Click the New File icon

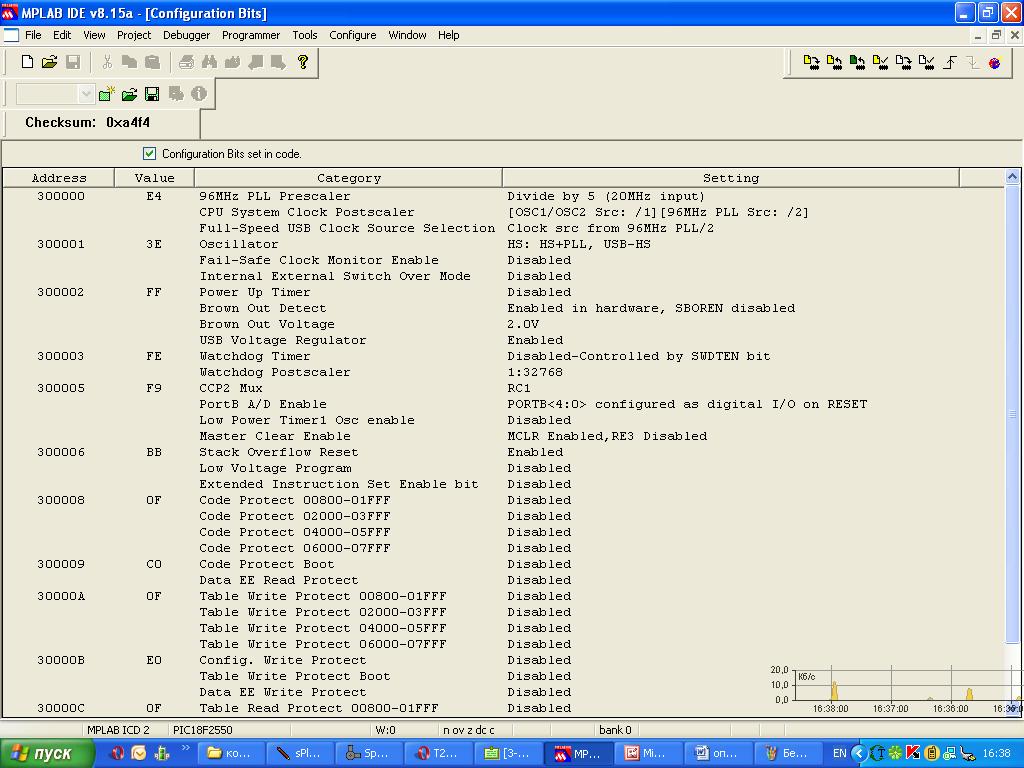coord(27,62)
